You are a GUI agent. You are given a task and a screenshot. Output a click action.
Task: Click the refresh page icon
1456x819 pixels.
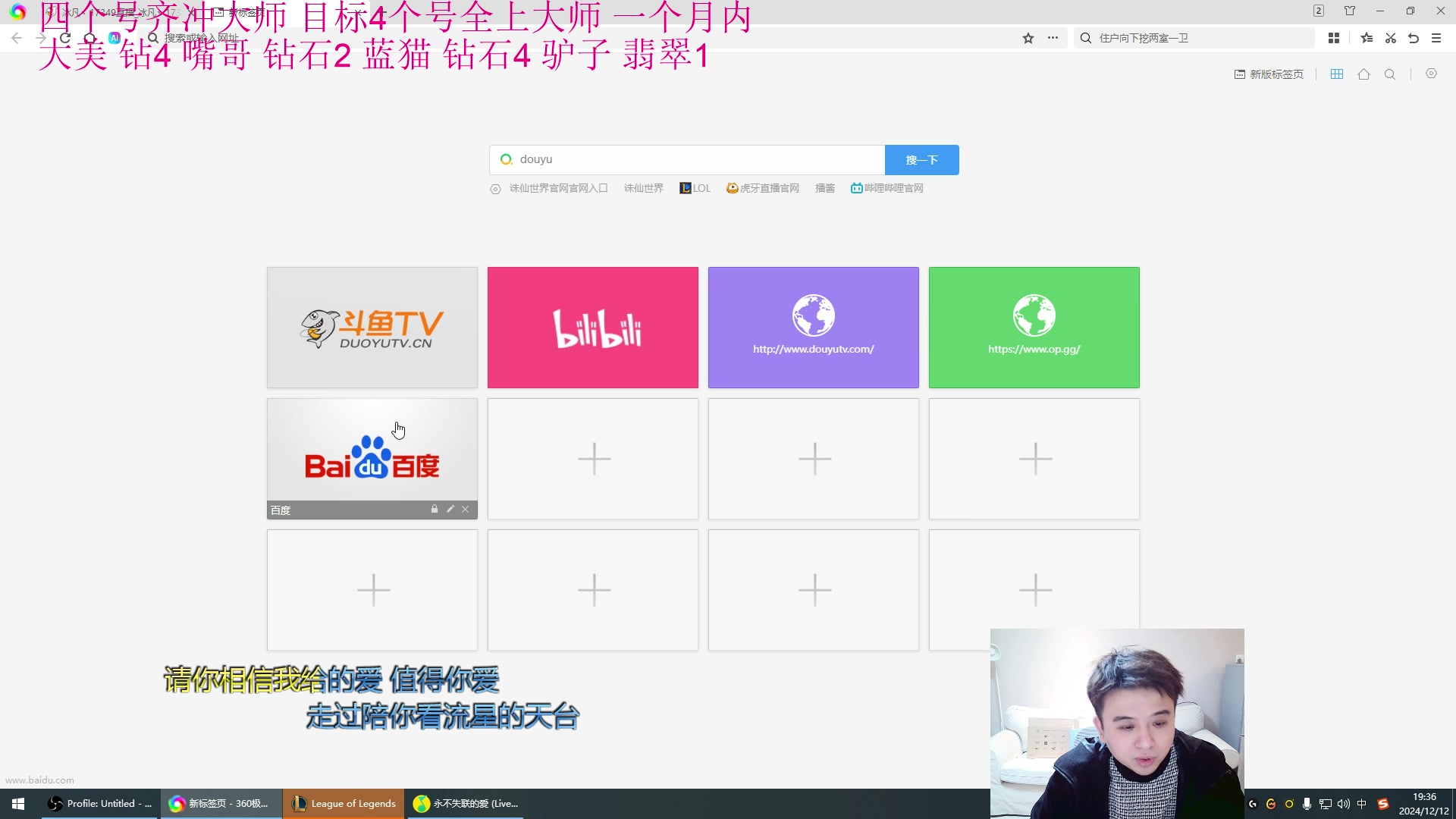(64, 37)
